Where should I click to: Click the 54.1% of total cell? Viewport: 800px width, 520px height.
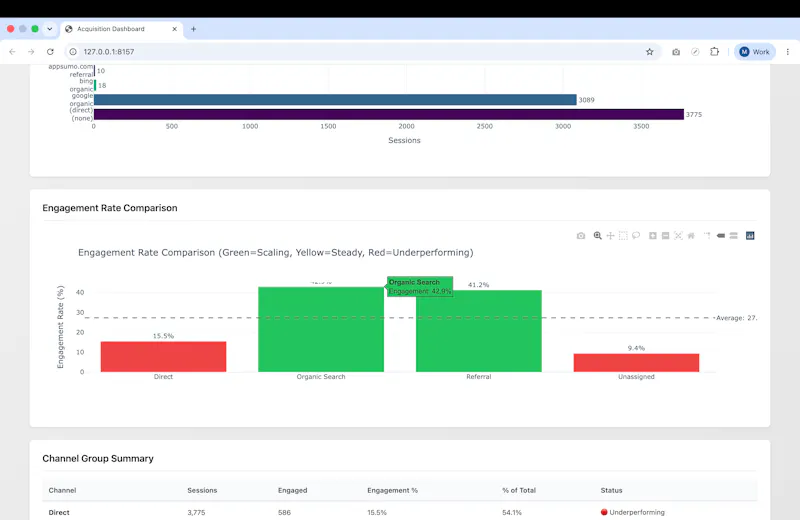(x=512, y=512)
